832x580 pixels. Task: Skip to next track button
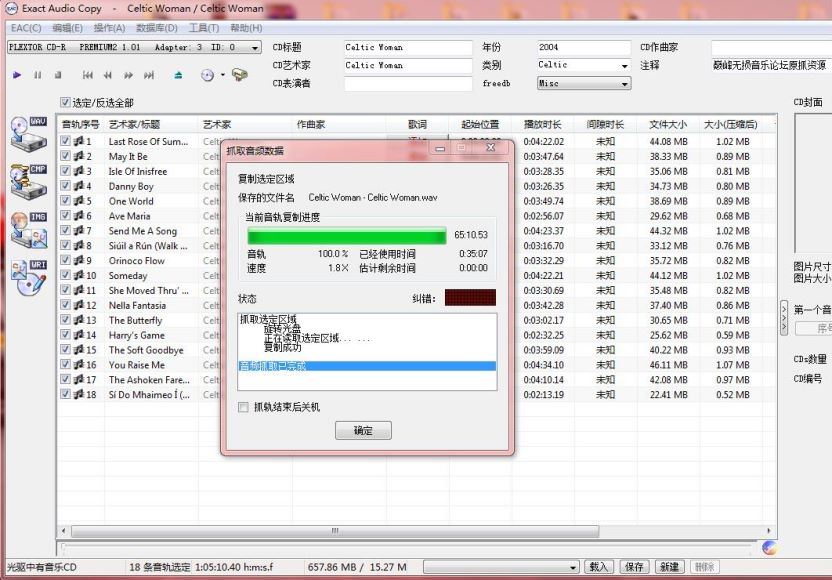click(x=149, y=75)
